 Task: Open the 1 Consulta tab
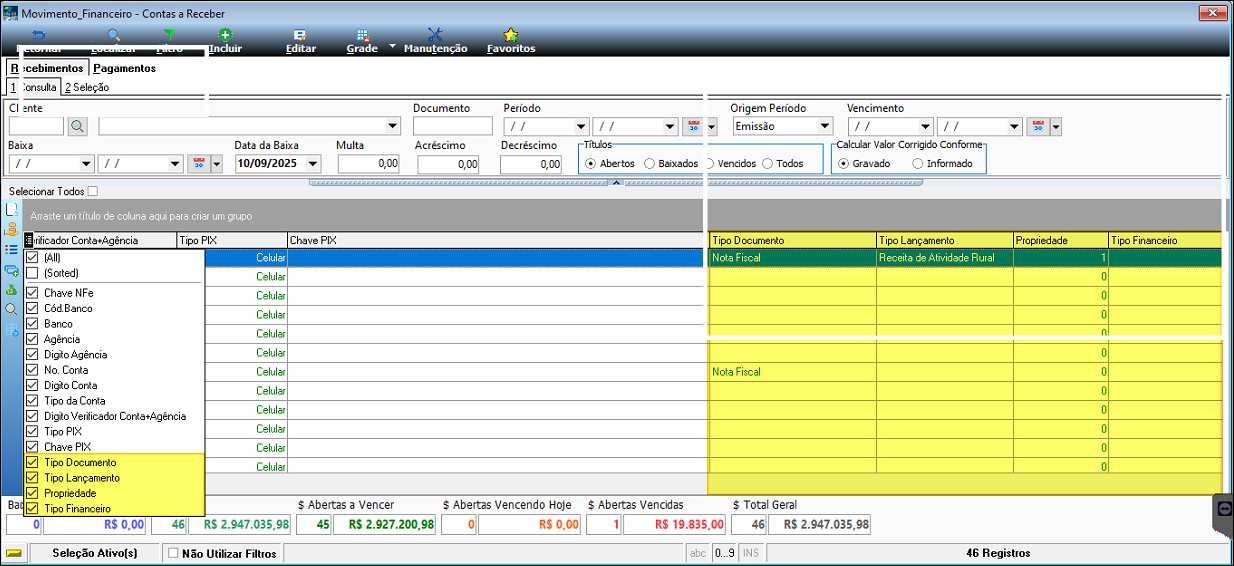tap(33, 87)
